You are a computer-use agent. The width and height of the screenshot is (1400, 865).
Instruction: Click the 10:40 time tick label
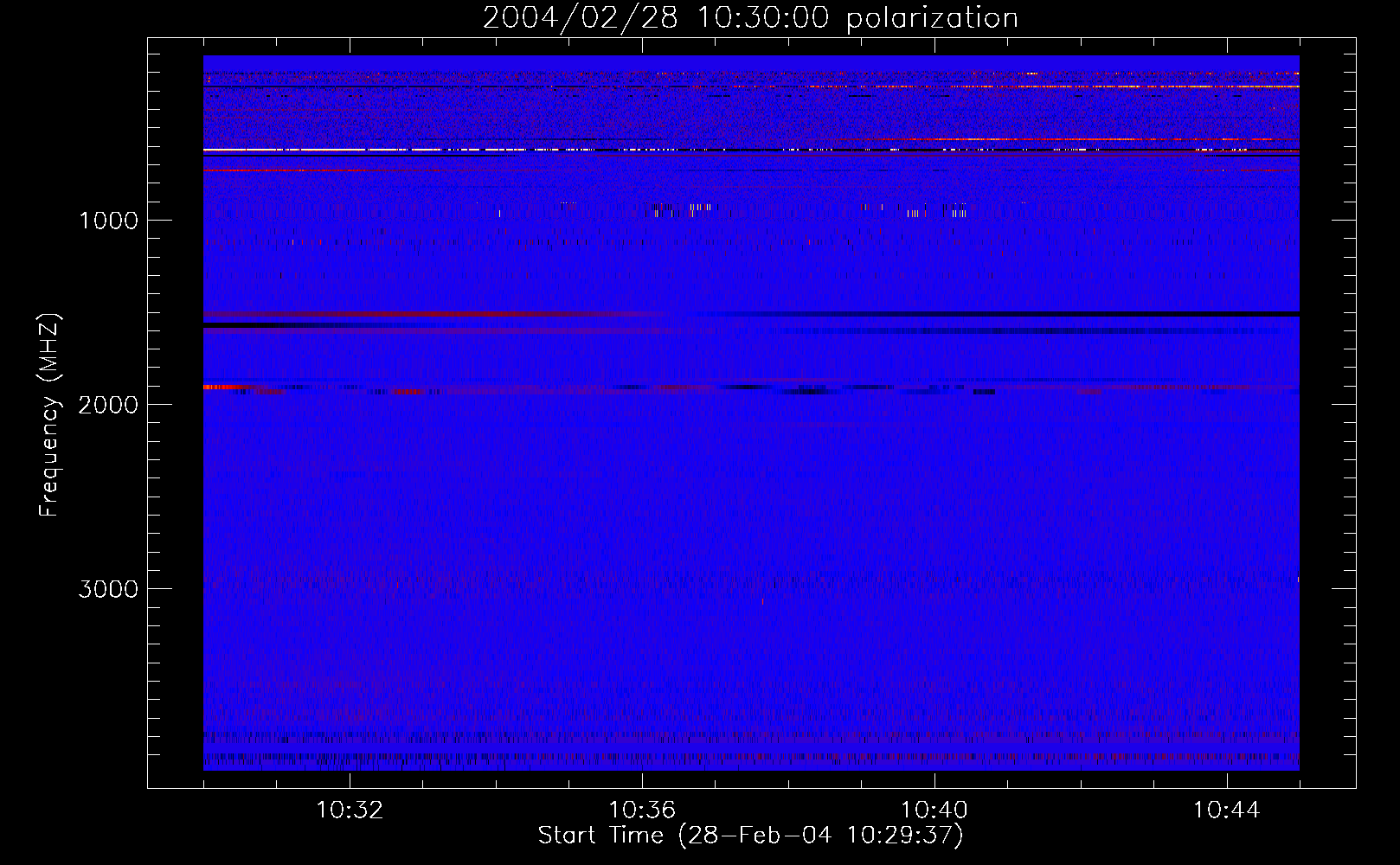[x=934, y=811]
